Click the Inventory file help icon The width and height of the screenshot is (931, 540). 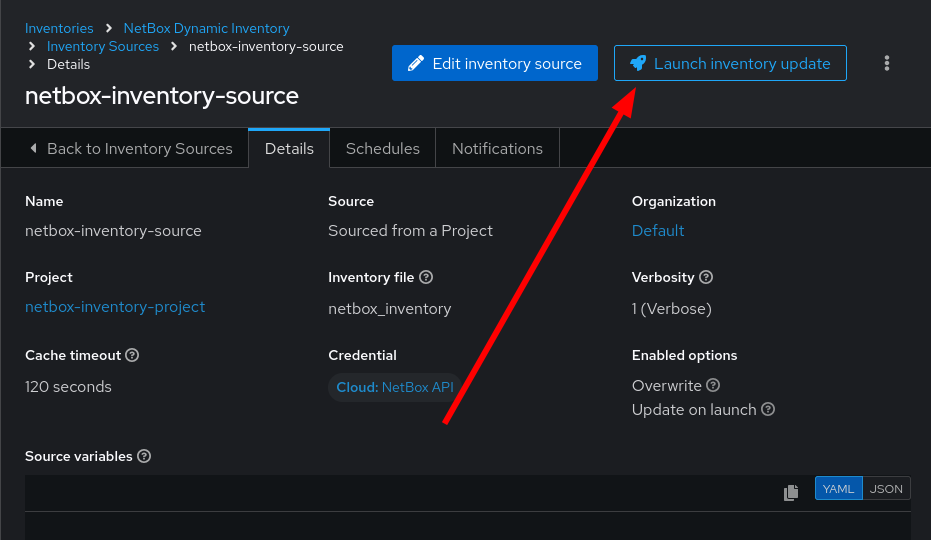click(426, 277)
